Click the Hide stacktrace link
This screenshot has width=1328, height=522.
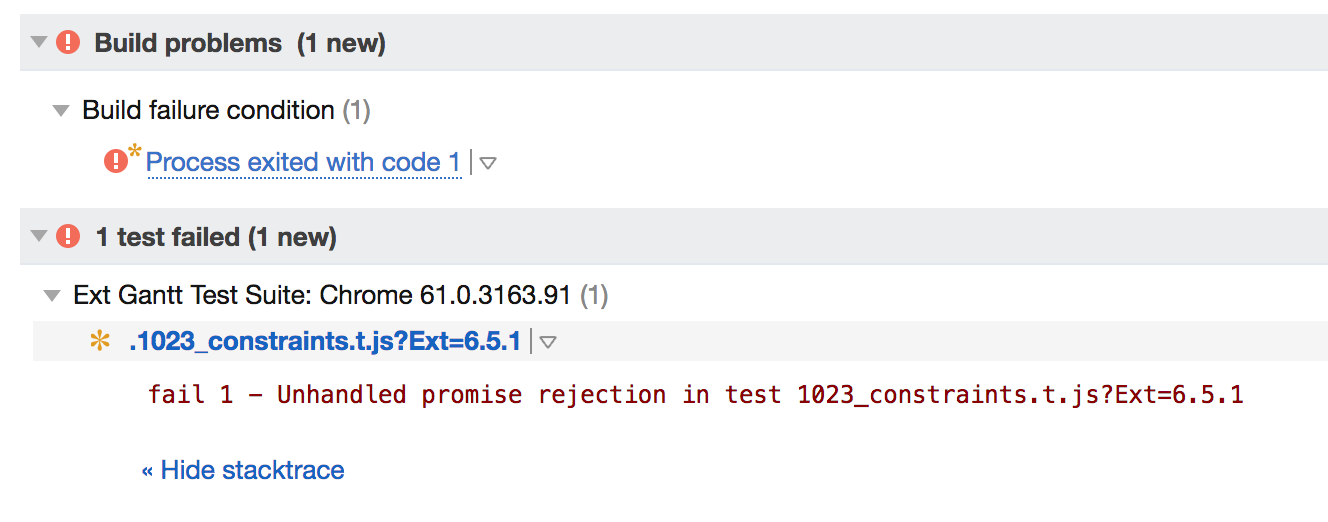click(x=243, y=470)
